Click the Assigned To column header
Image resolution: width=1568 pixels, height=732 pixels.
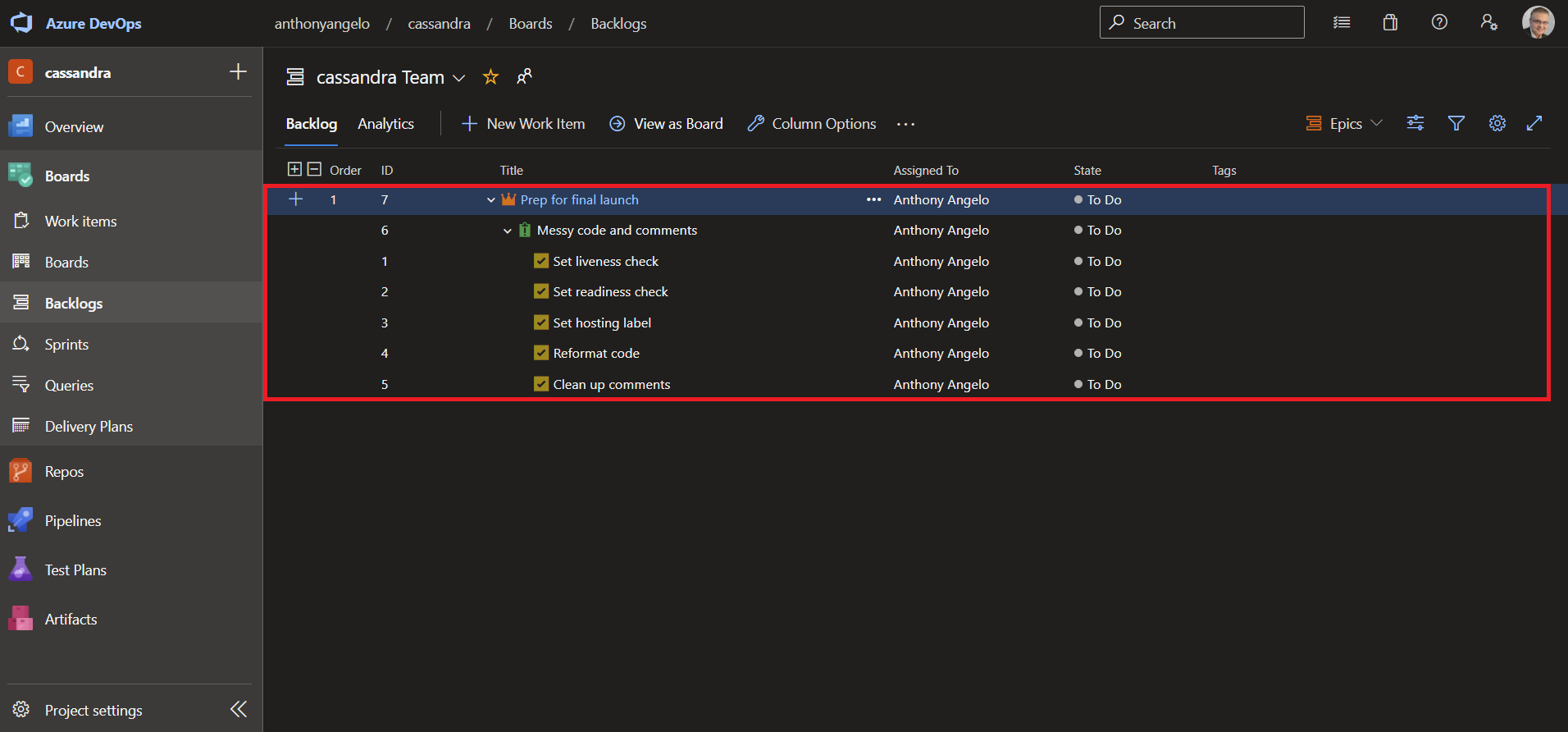click(x=926, y=170)
